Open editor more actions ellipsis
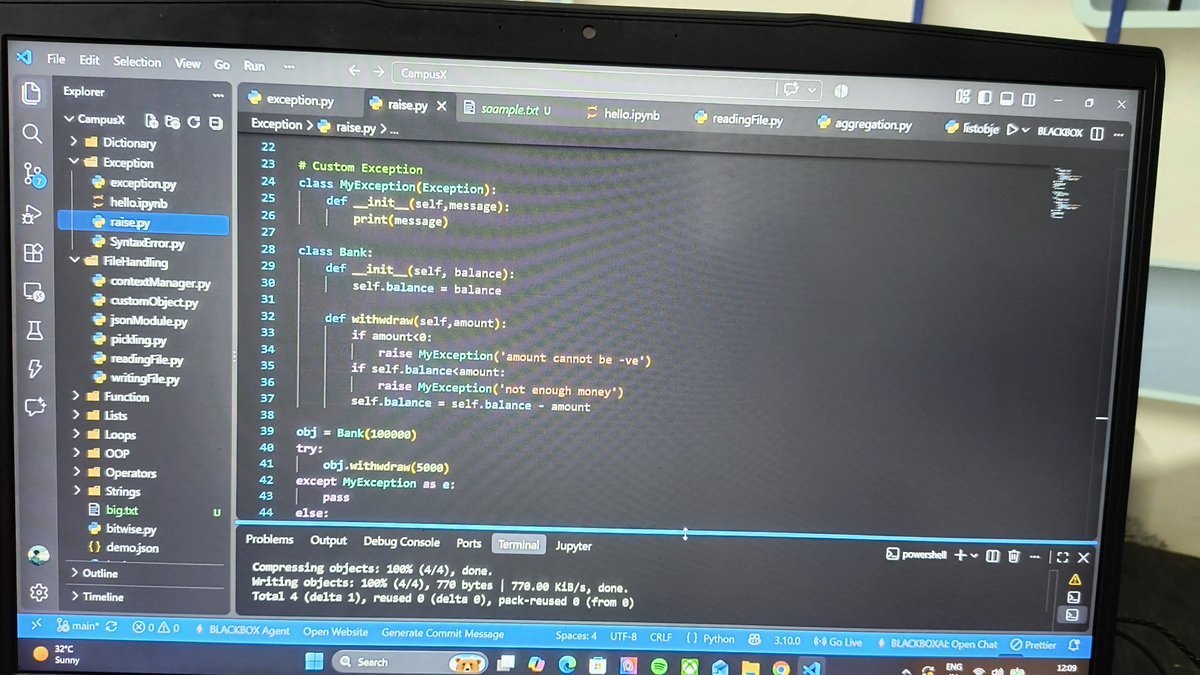This screenshot has height=675, width=1200. (x=1118, y=134)
